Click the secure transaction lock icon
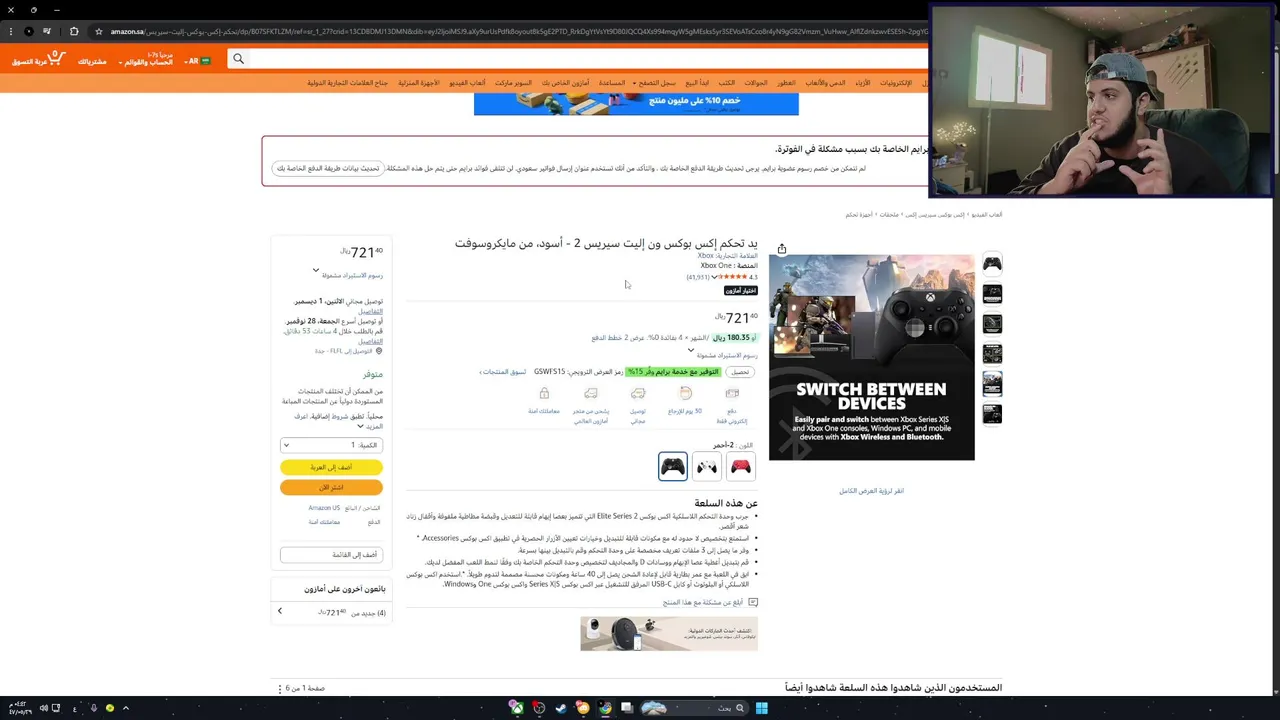 pyautogui.click(x=544, y=394)
